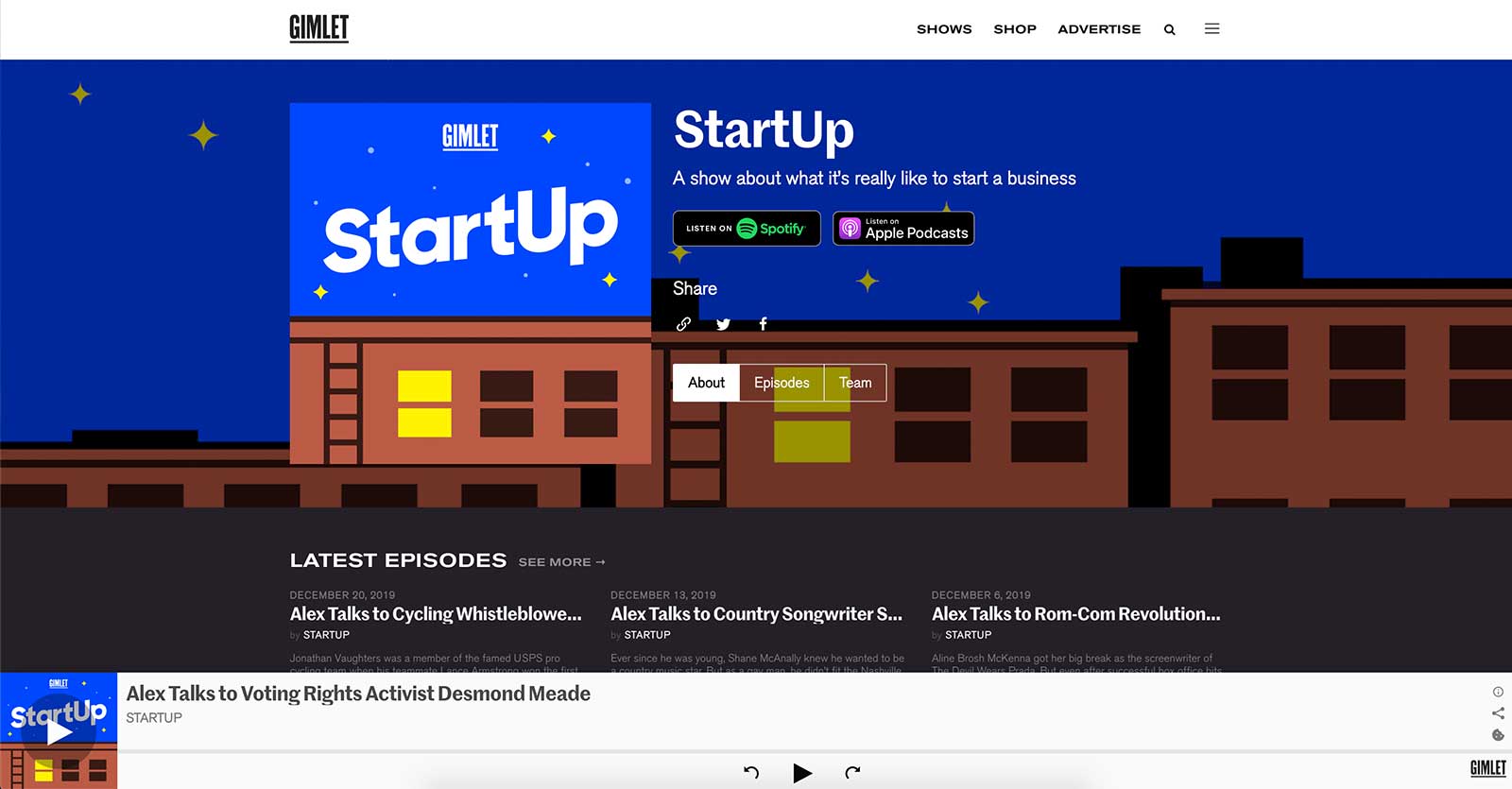Click the STARTUP label in the player bar
The width and height of the screenshot is (1512, 789).
(x=154, y=718)
